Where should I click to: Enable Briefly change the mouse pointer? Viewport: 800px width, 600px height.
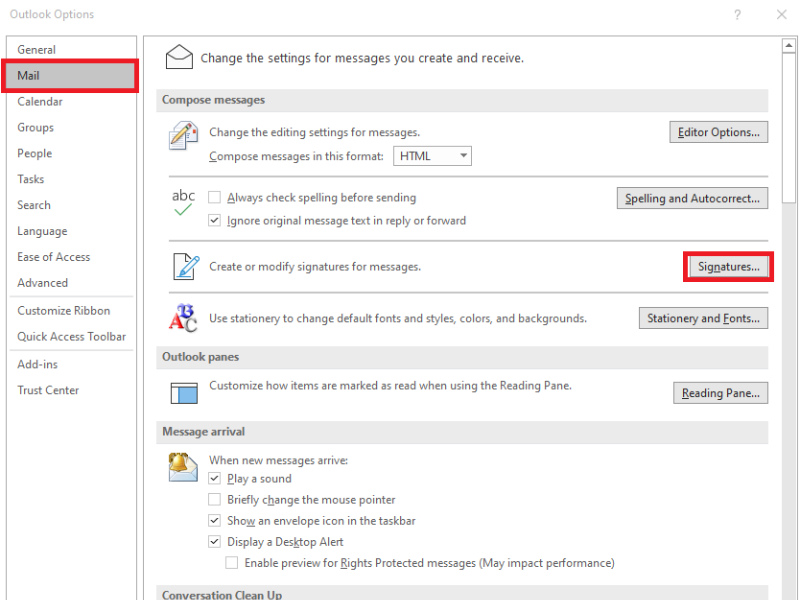click(214, 499)
